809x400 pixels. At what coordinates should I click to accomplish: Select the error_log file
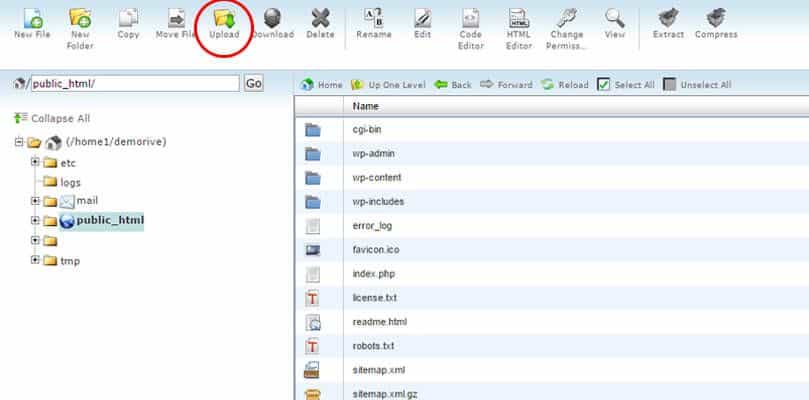point(552,226)
